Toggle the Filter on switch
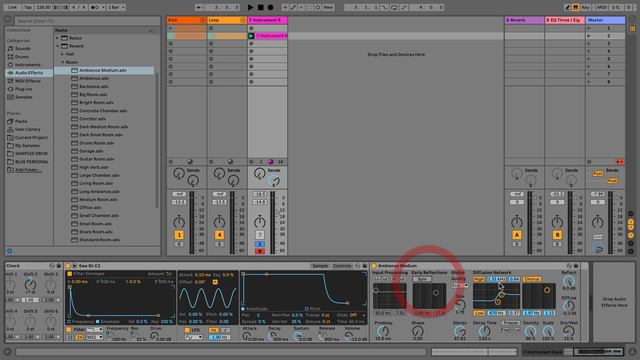640x360 pixels. [x=69, y=329]
